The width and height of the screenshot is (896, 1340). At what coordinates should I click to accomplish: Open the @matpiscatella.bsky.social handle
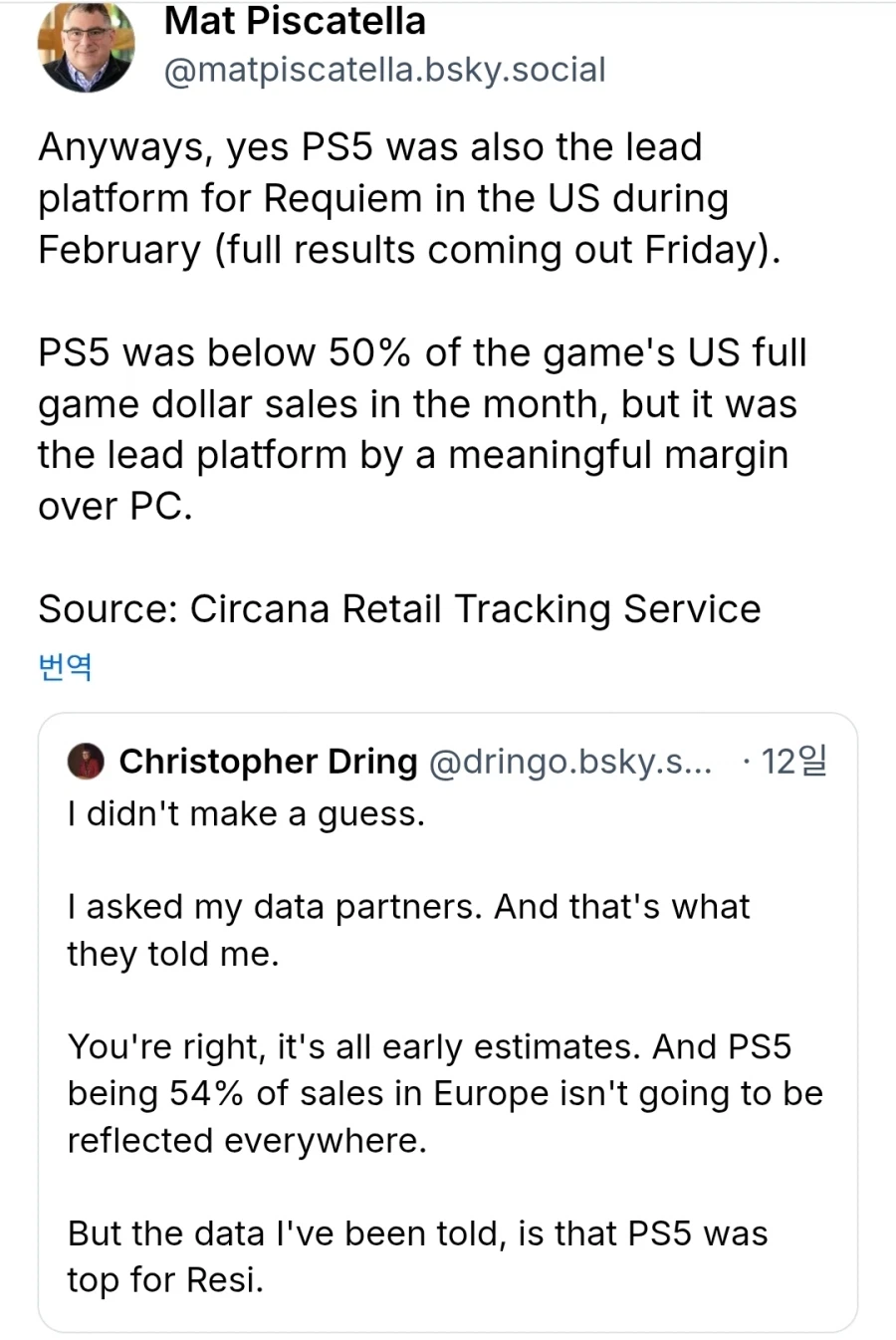click(384, 70)
